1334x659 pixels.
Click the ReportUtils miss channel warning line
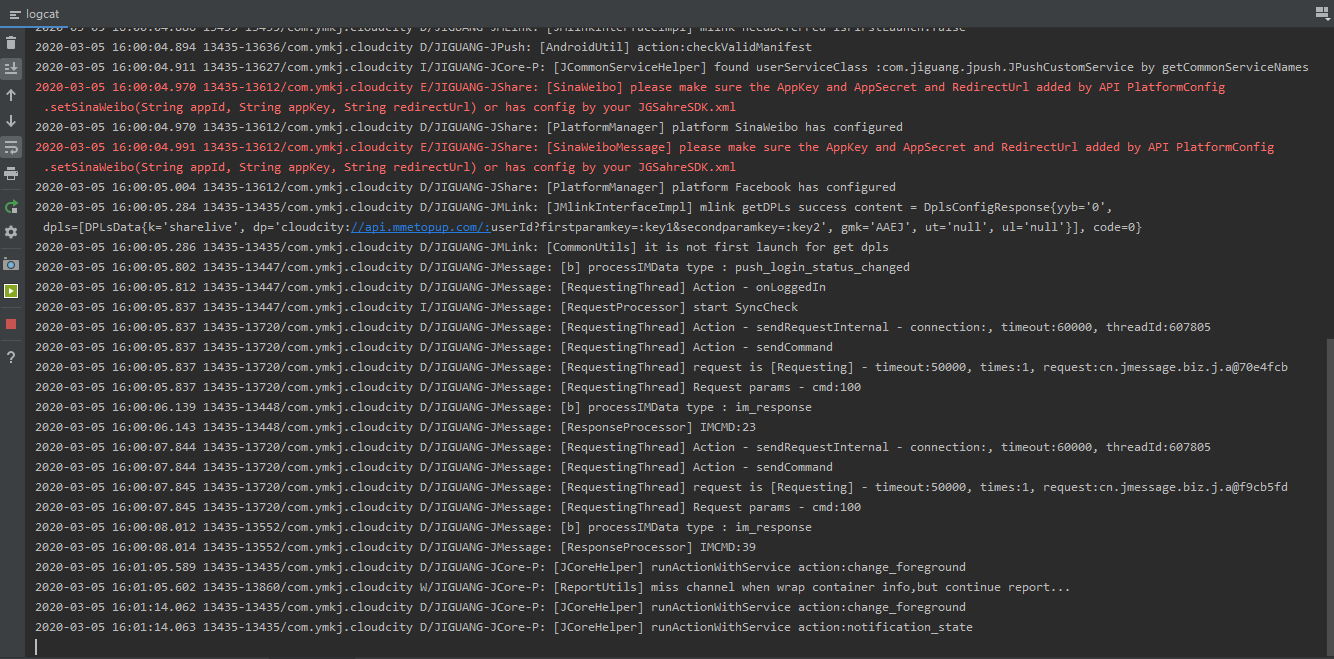[552, 587]
